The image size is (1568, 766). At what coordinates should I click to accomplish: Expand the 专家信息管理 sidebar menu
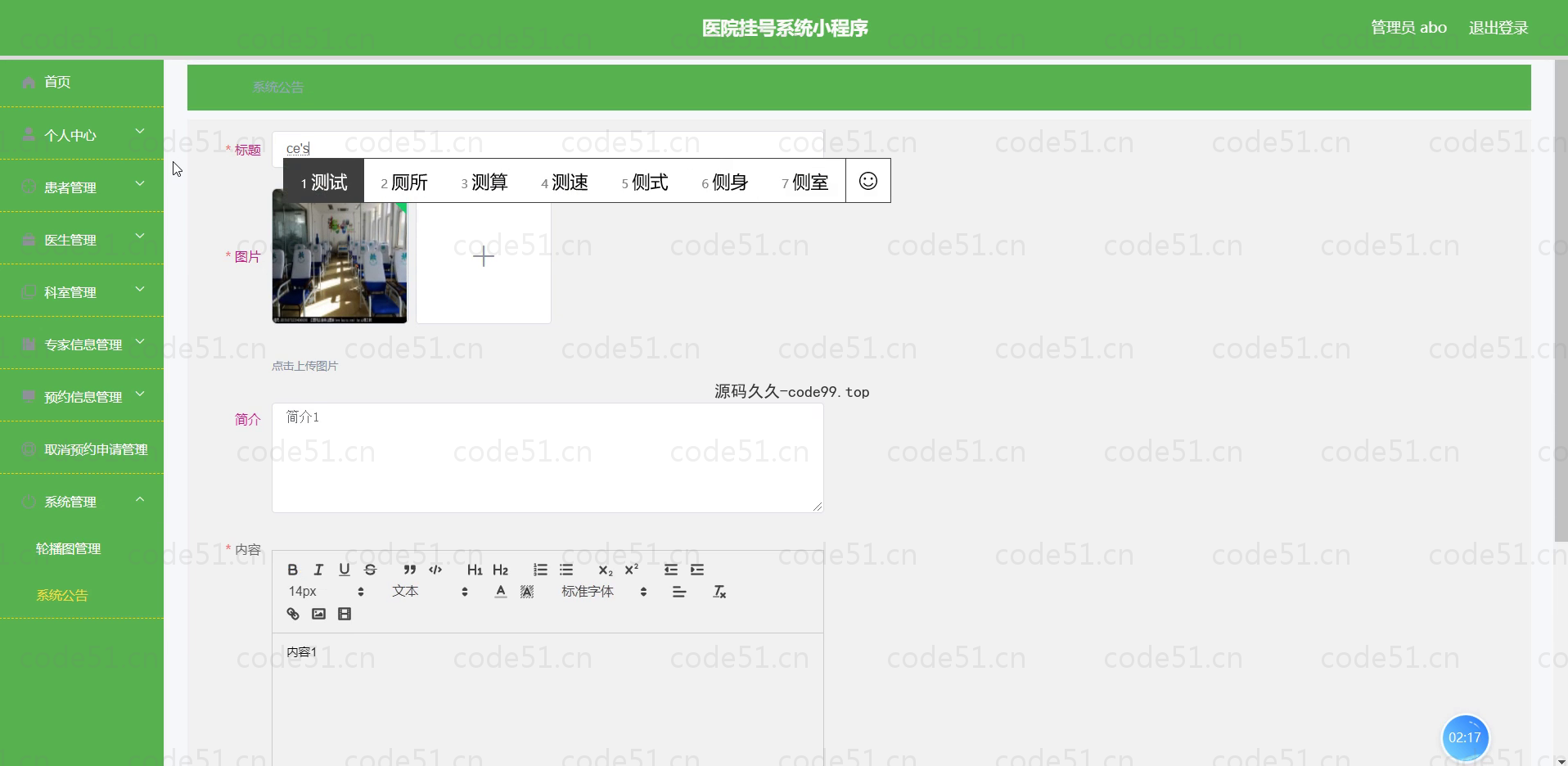(82, 344)
